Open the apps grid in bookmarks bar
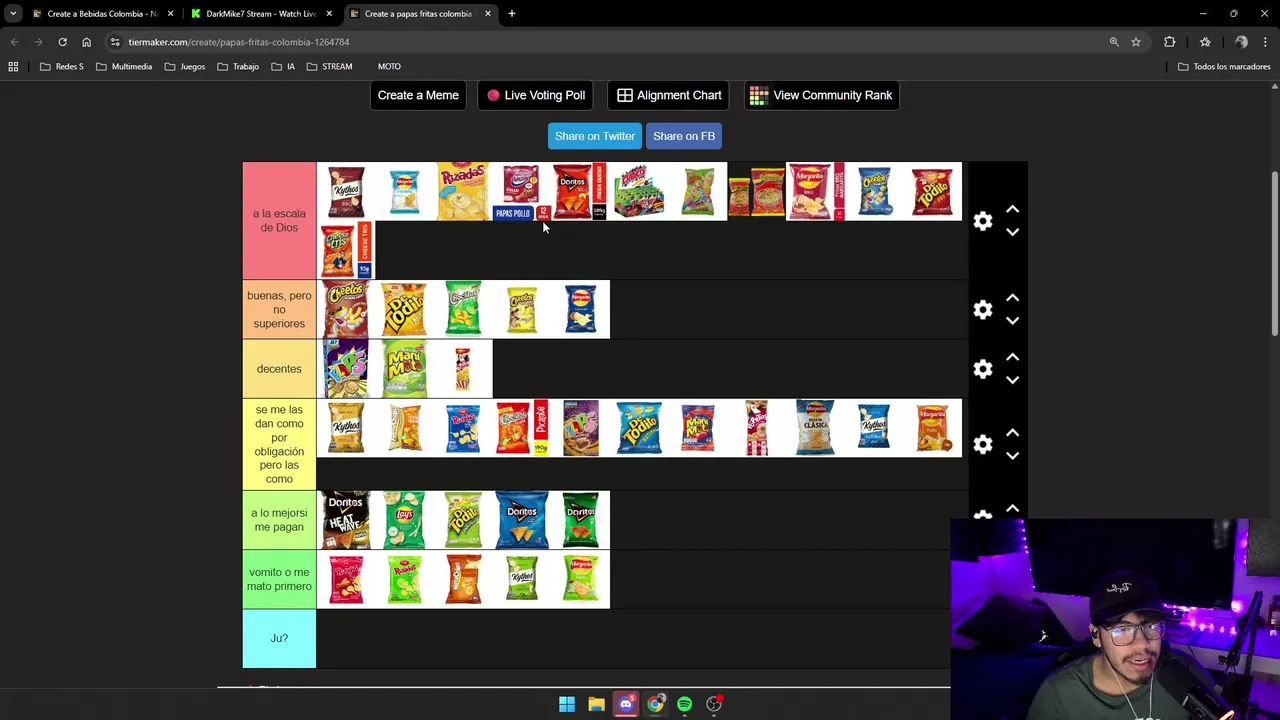The image size is (1280, 720). point(13,67)
